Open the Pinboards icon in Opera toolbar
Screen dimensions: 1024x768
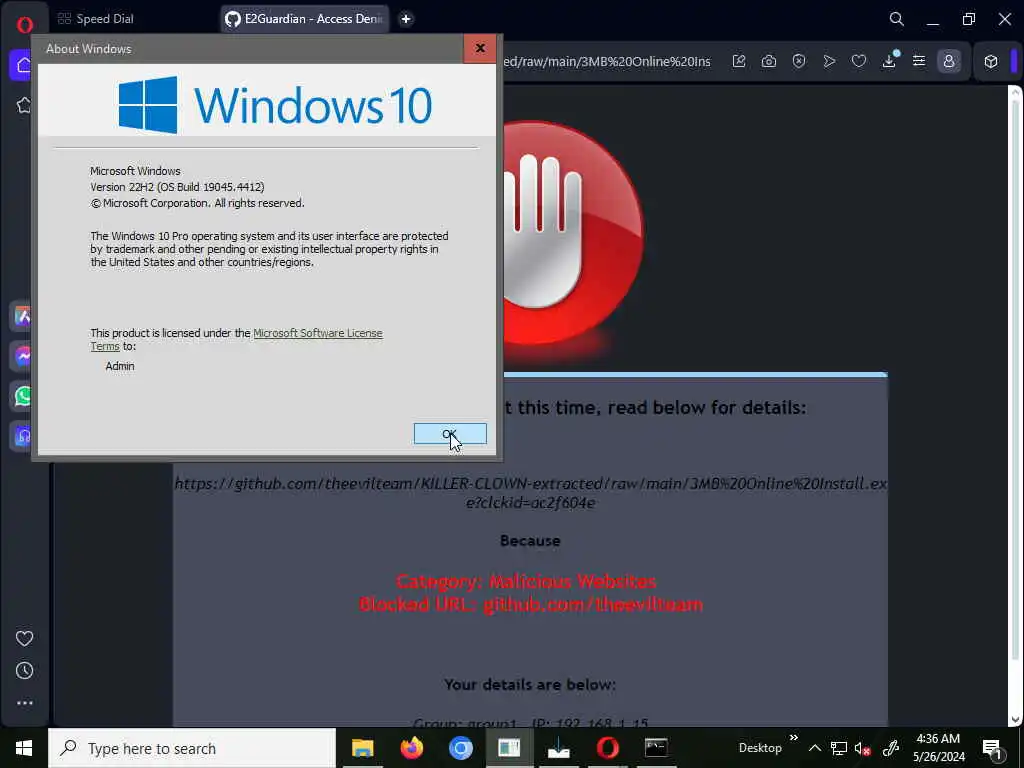739,61
